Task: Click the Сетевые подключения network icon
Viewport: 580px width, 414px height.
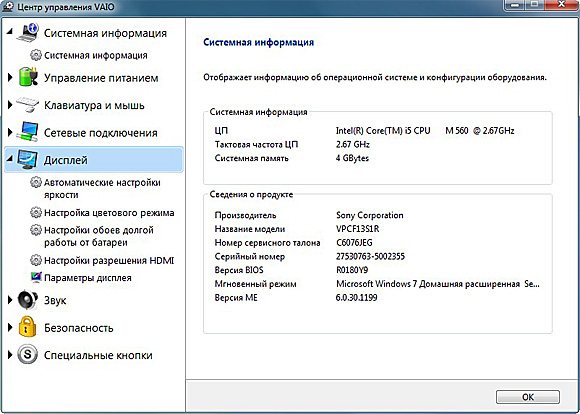Action: [27, 132]
